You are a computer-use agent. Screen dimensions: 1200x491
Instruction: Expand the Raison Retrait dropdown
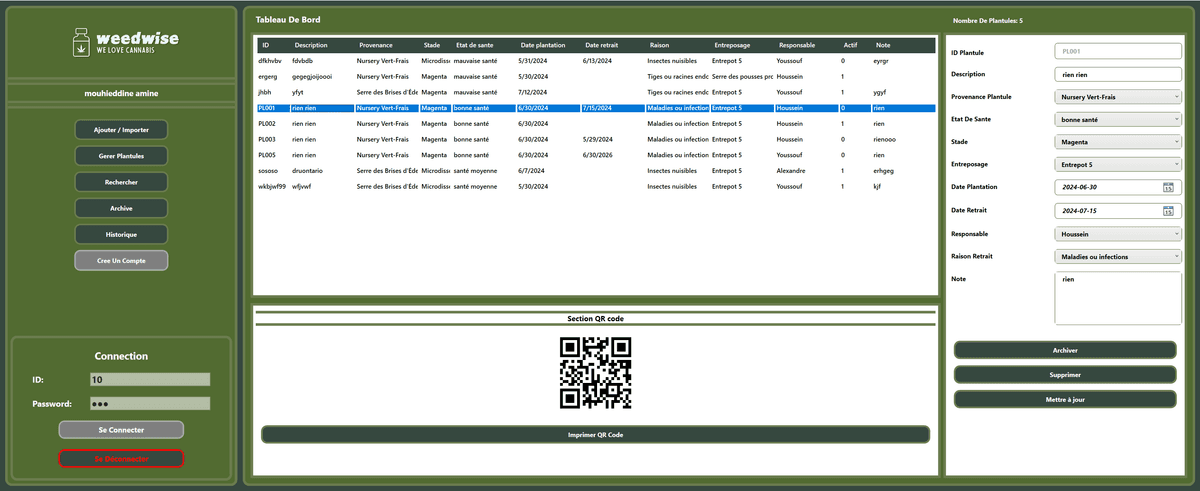click(x=1118, y=256)
